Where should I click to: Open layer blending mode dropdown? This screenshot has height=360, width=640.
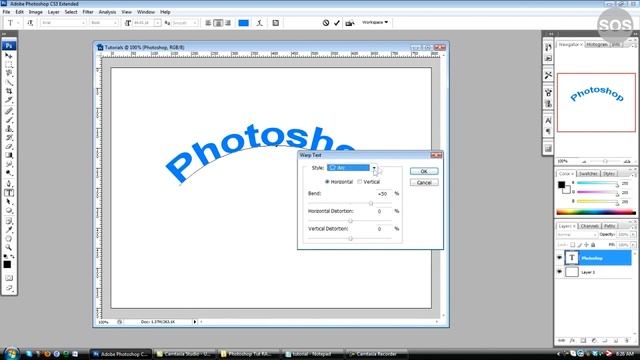coord(577,235)
